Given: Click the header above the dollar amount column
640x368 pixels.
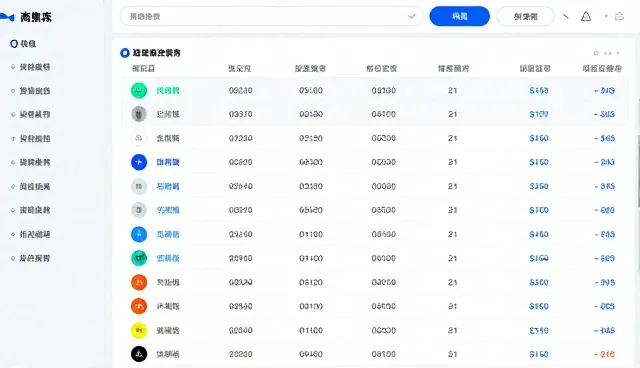Looking at the screenshot, I should 535,69.
